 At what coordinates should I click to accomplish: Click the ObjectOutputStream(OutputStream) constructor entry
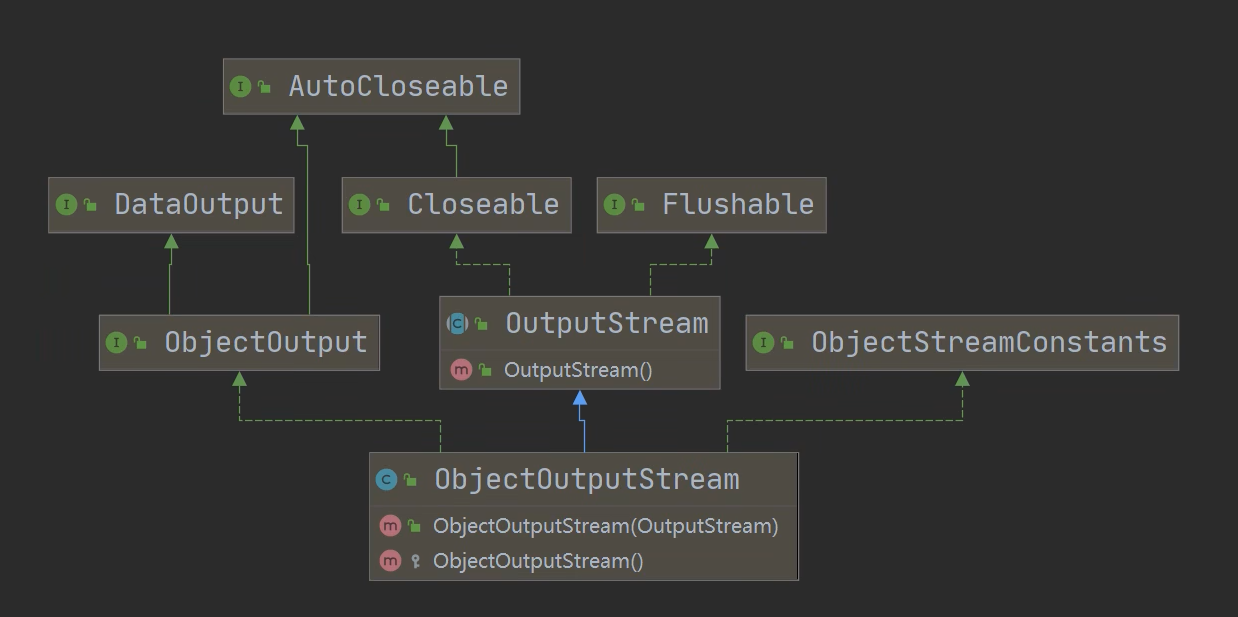point(605,526)
